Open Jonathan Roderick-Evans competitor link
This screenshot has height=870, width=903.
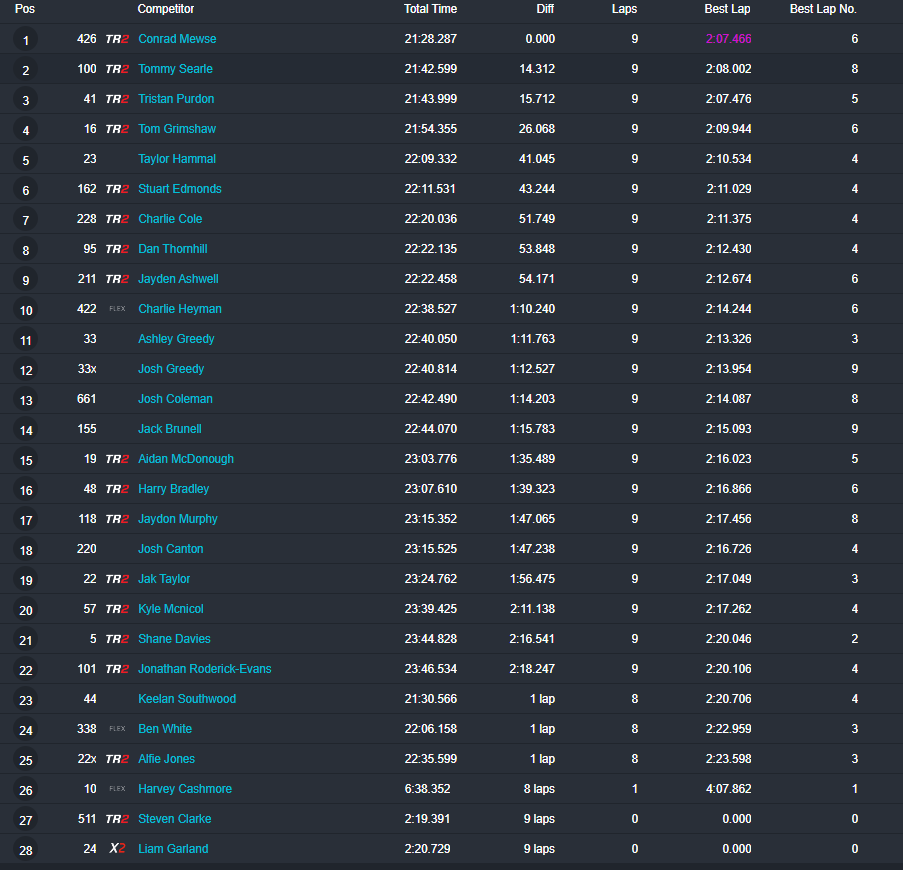(x=204, y=669)
